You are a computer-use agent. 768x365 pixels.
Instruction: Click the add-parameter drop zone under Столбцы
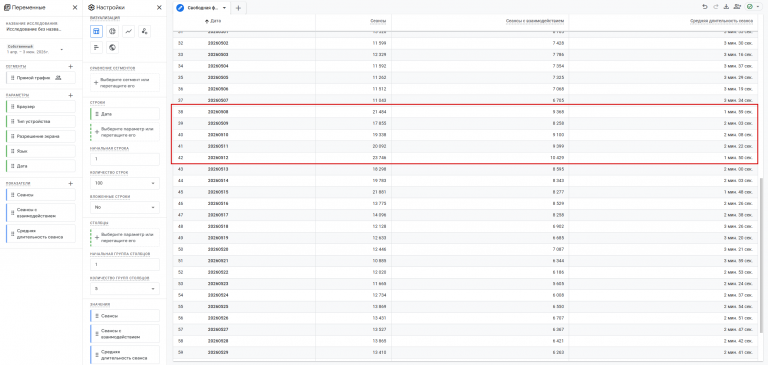(124, 237)
